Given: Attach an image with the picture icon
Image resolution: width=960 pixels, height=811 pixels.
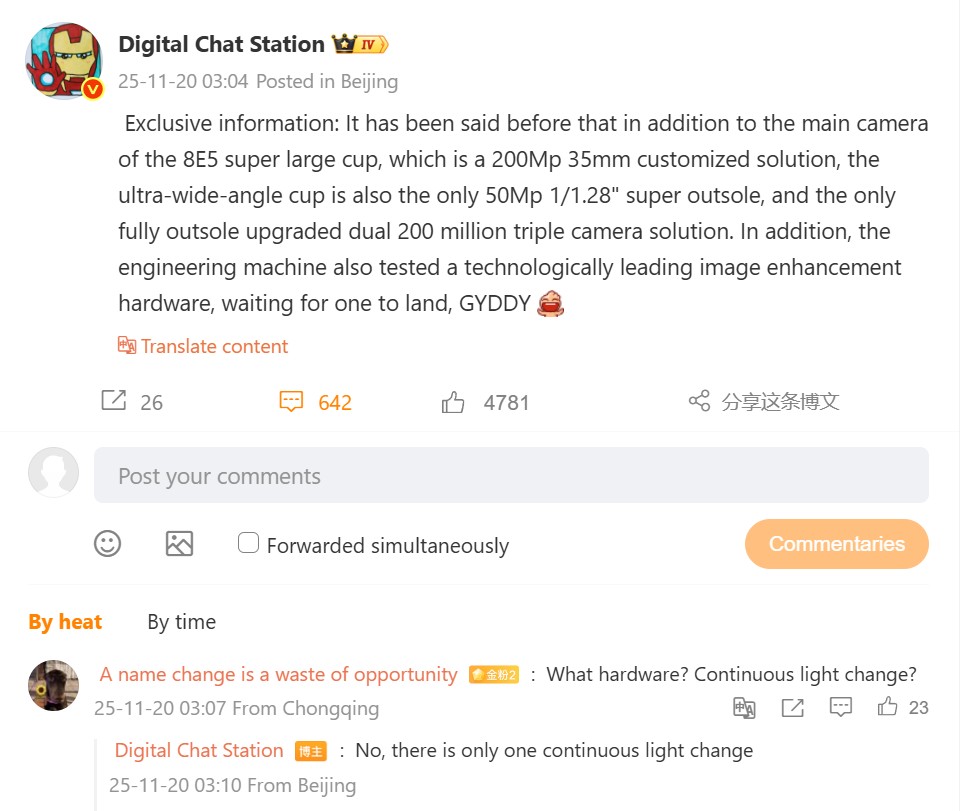Looking at the screenshot, I should click(179, 544).
